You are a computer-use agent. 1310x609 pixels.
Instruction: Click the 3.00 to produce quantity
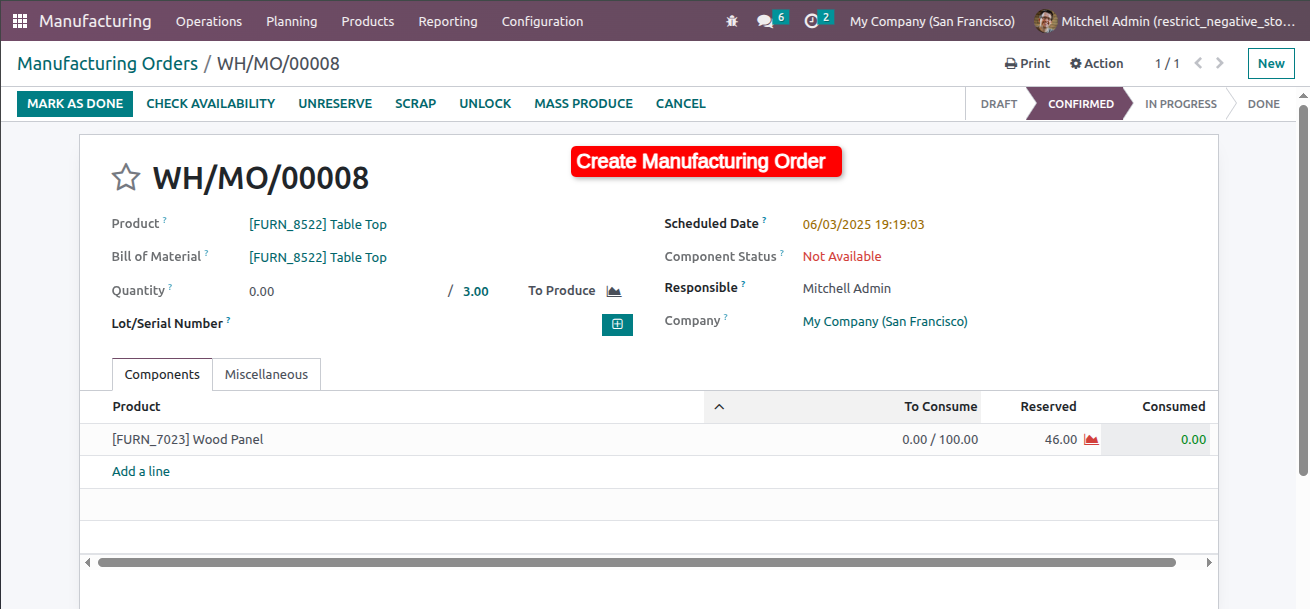coord(476,291)
